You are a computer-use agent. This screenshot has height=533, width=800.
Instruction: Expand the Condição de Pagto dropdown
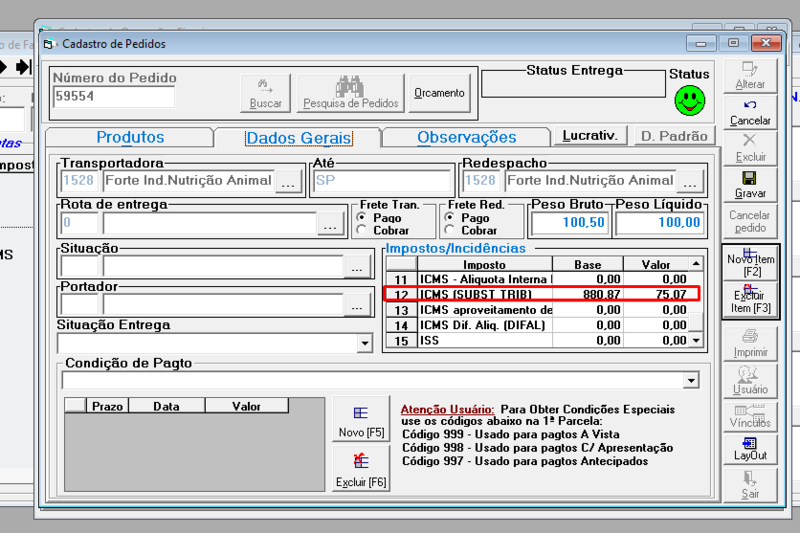click(x=691, y=380)
